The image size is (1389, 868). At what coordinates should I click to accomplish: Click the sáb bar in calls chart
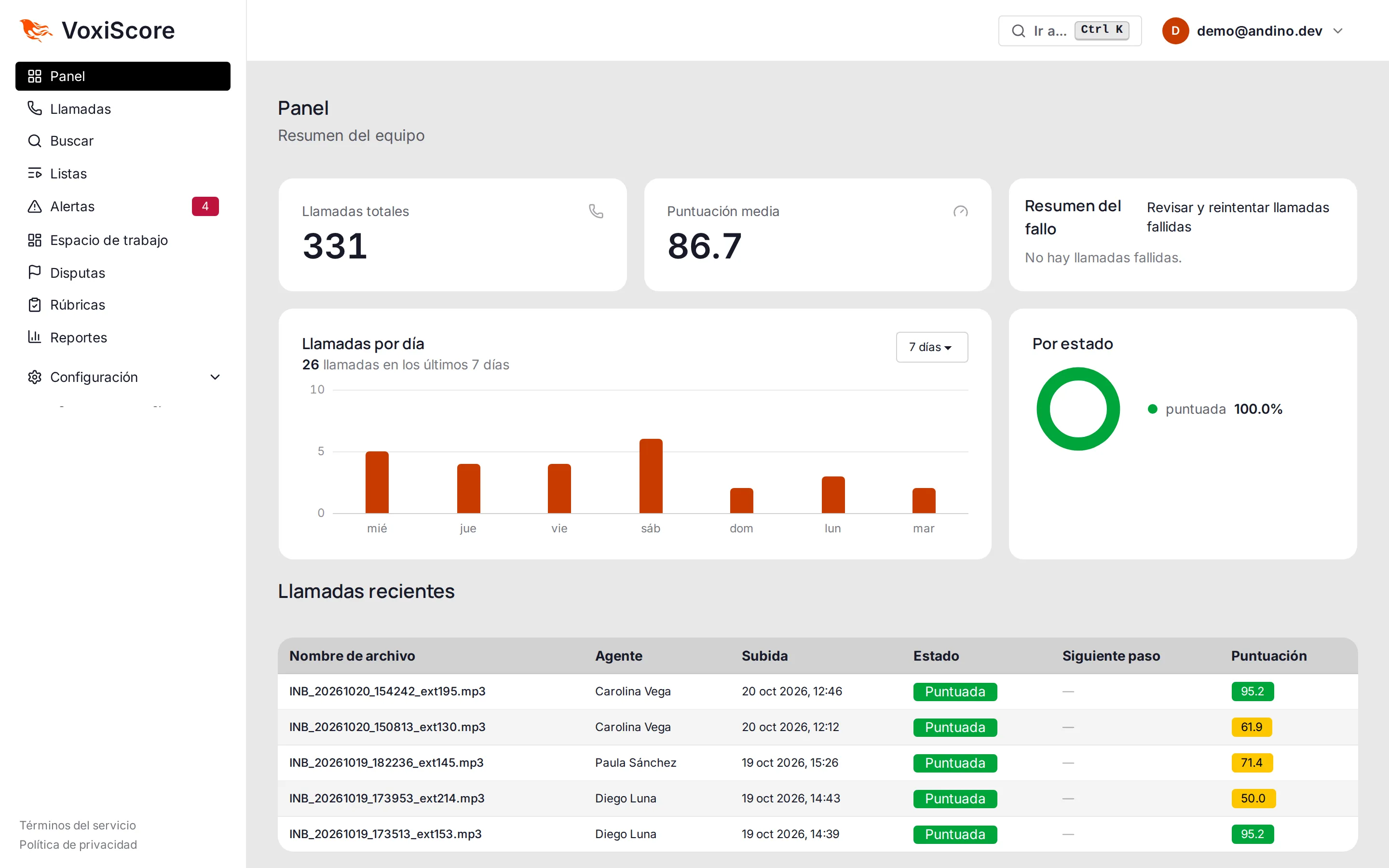[650, 476]
